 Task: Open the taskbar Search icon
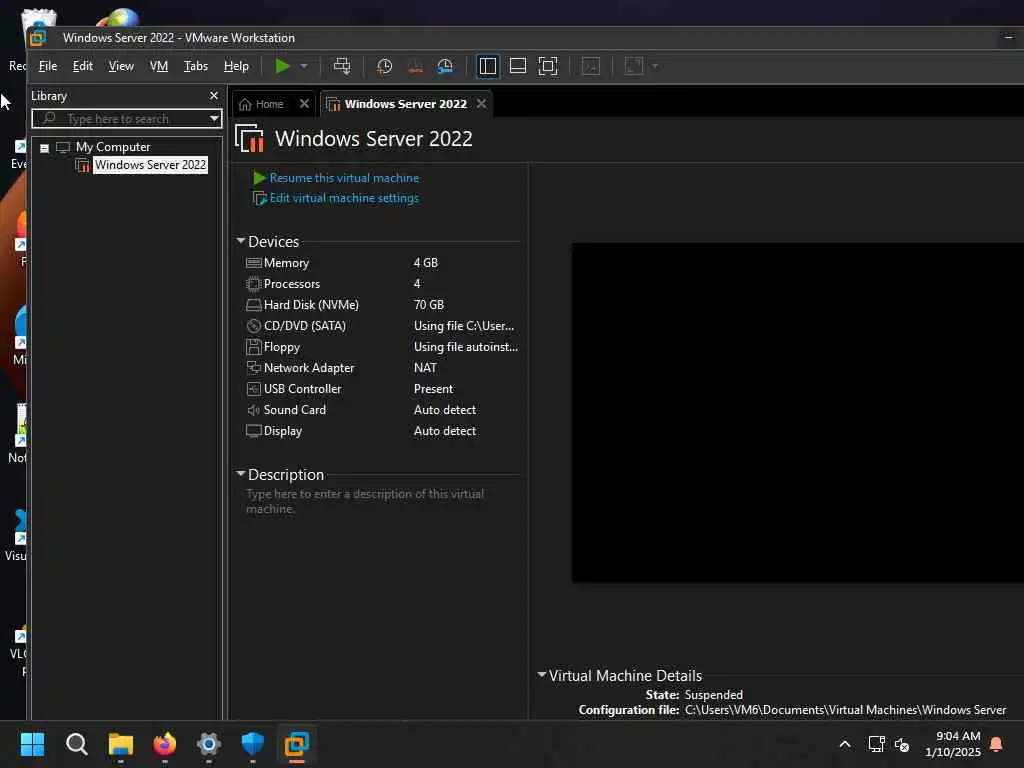point(76,744)
